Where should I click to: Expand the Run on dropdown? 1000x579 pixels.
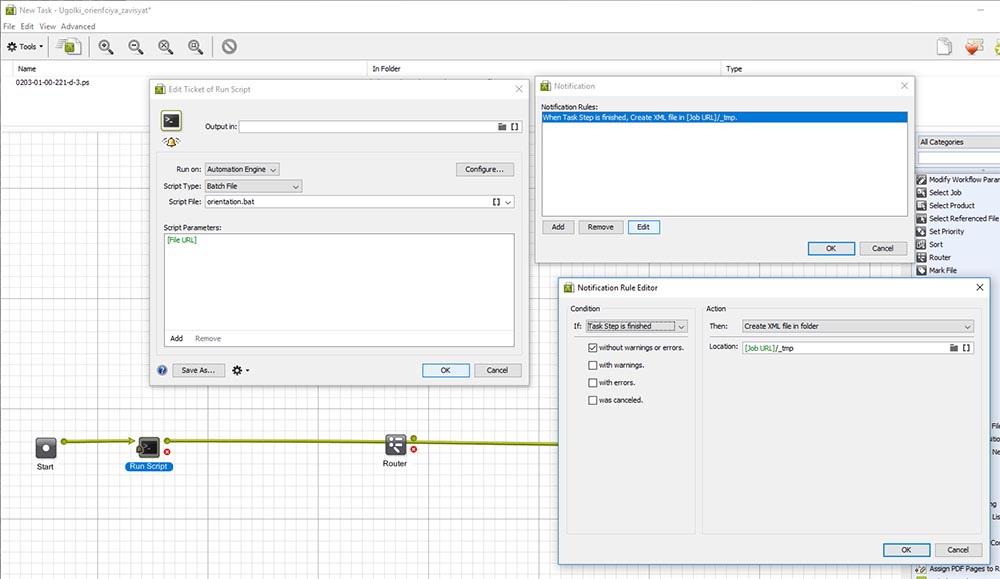coord(242,170)
